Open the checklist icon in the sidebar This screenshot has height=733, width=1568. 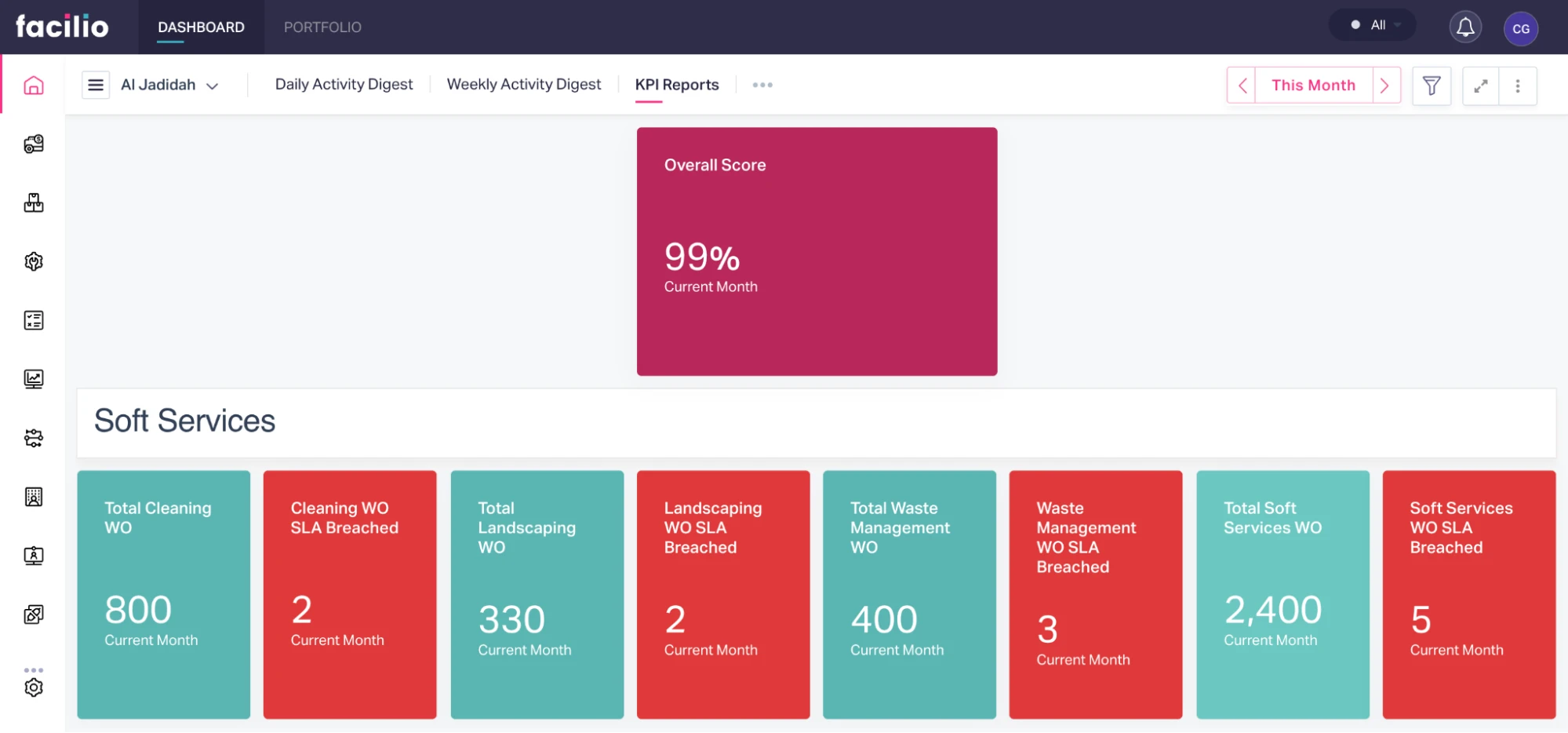pos(34,320)
